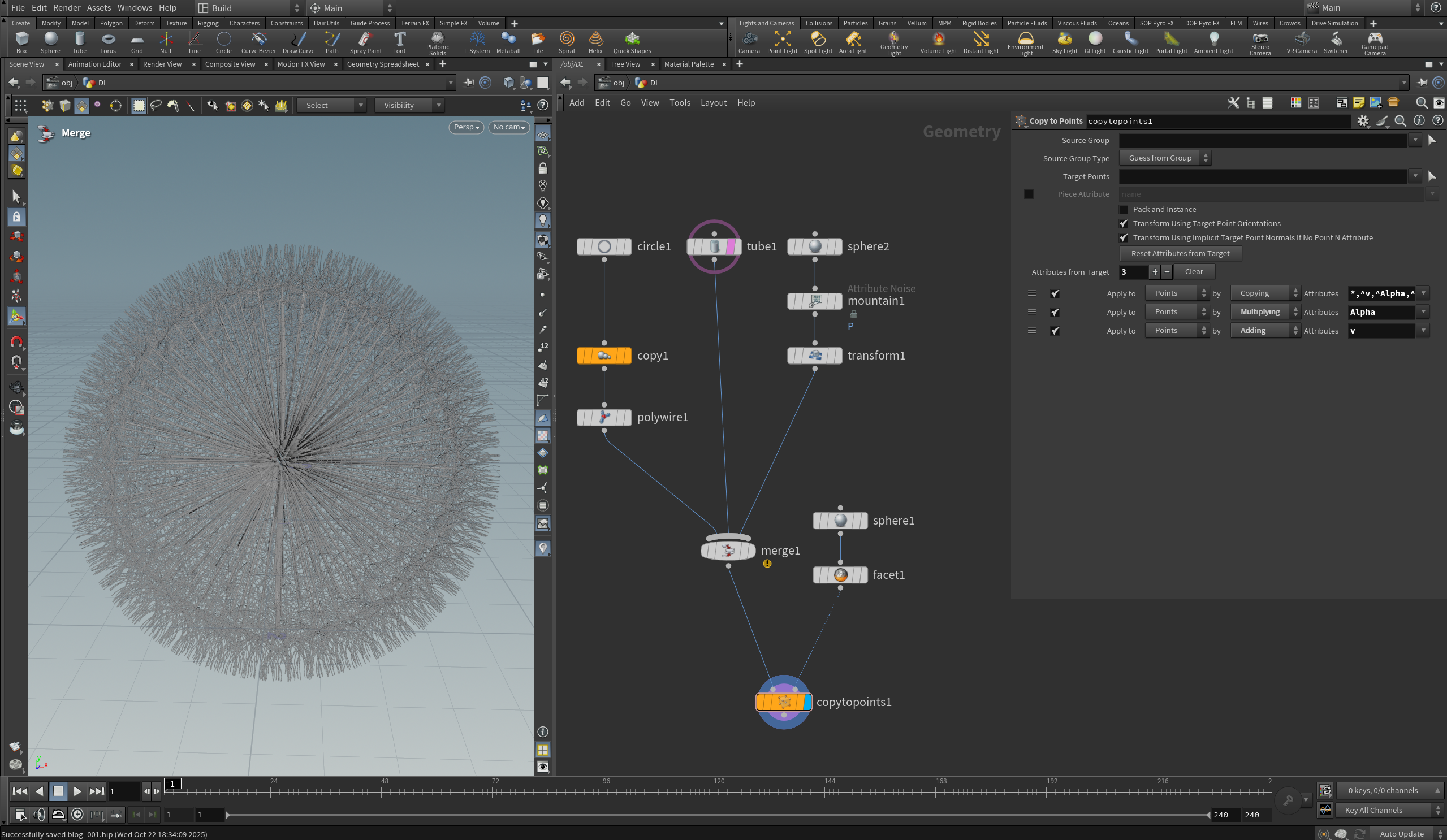
Task: Click Reset Attributes from Target button
Action: point(1180,253)
